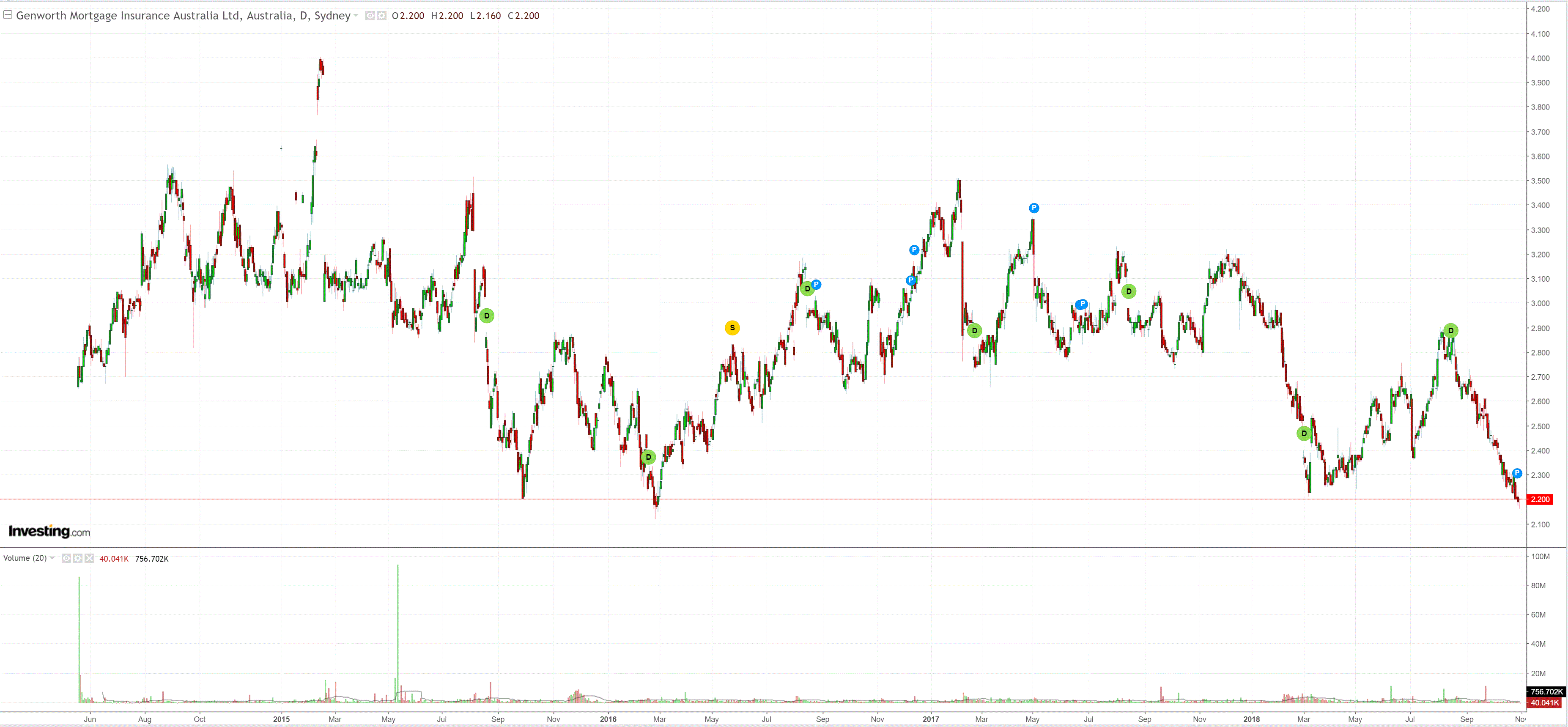1568x727 pixels.
Task: Open the Investing.com logo link
Action: pyautogui.click(x=49, y=531)
